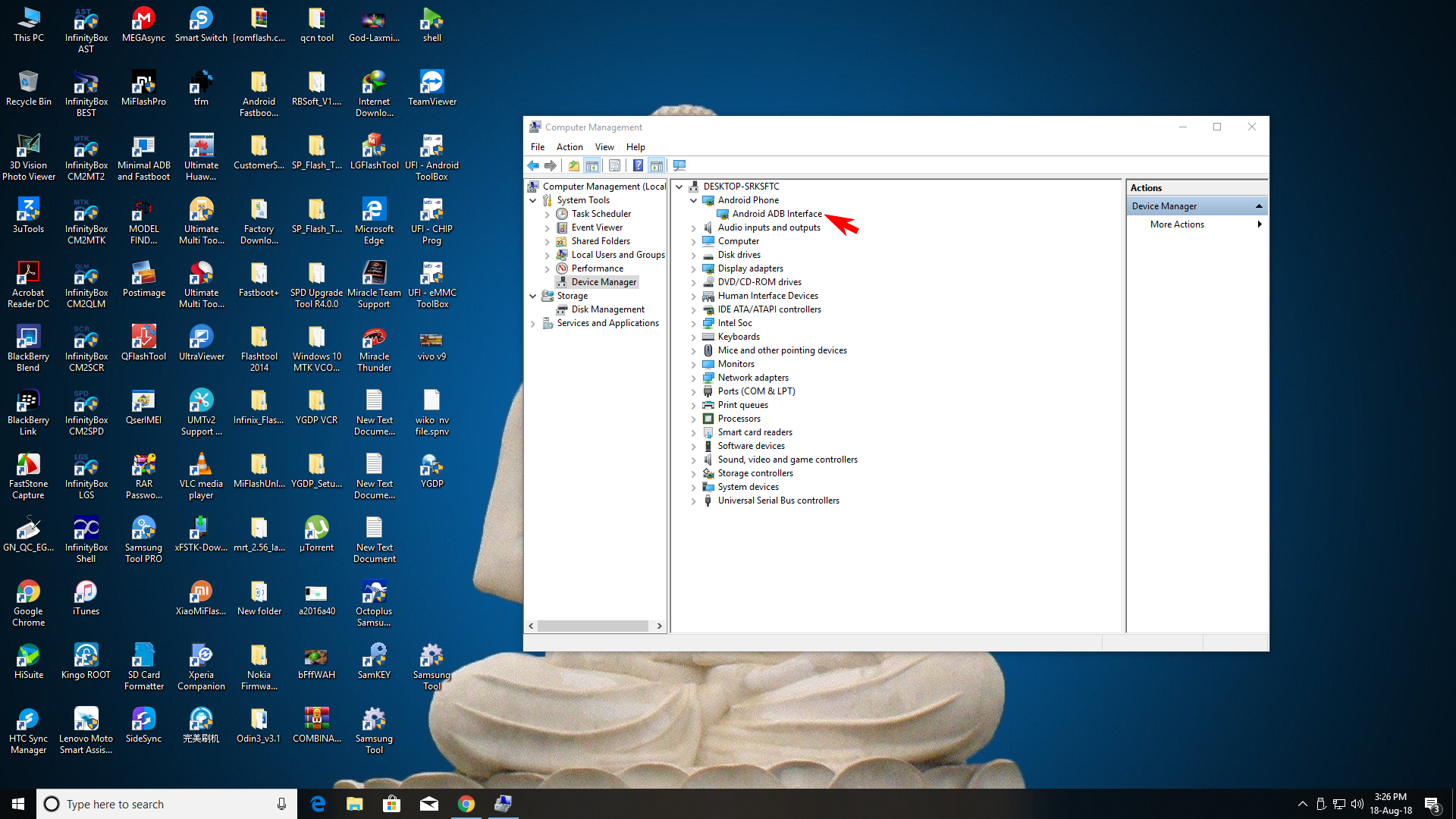Viewport: 1456px width, 819px height.
Task: Click the microphone icon in search box
Action: pos(281,804)
